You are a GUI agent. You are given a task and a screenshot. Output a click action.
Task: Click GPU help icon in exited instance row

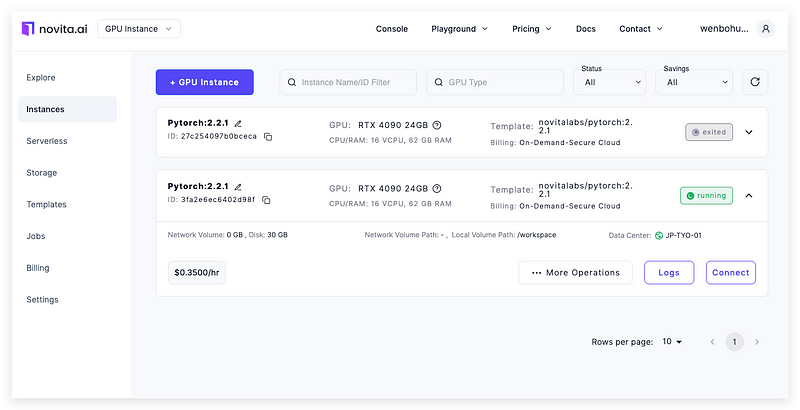tap(437, 125)
